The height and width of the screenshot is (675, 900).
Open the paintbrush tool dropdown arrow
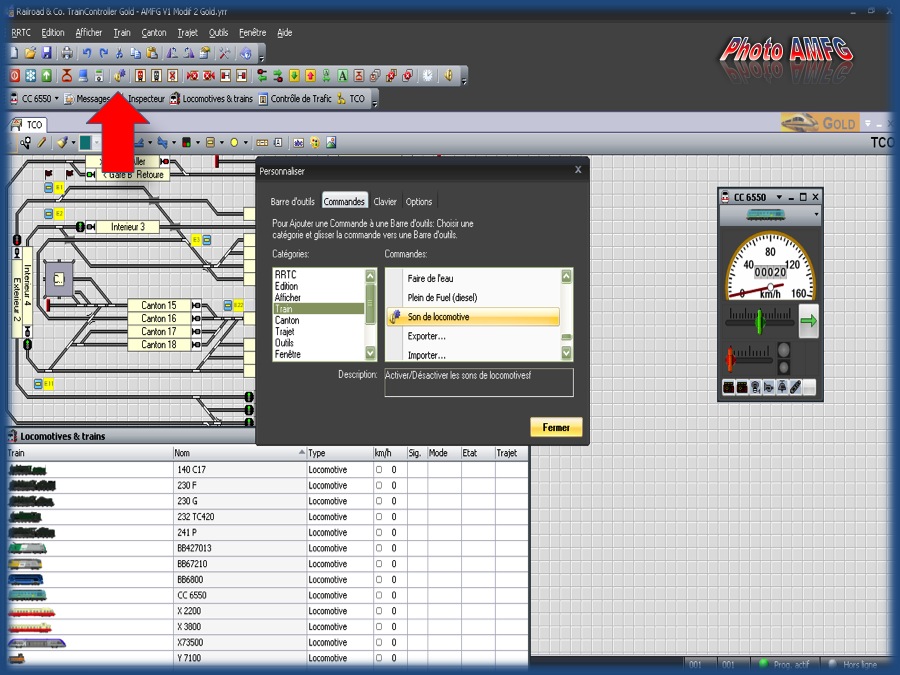click(73, 142)
